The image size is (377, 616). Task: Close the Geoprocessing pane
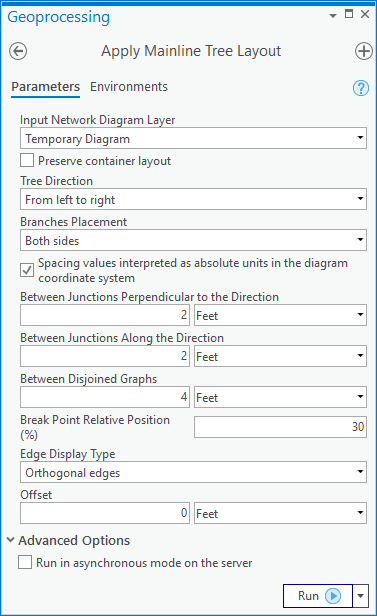tap(365, 14)
